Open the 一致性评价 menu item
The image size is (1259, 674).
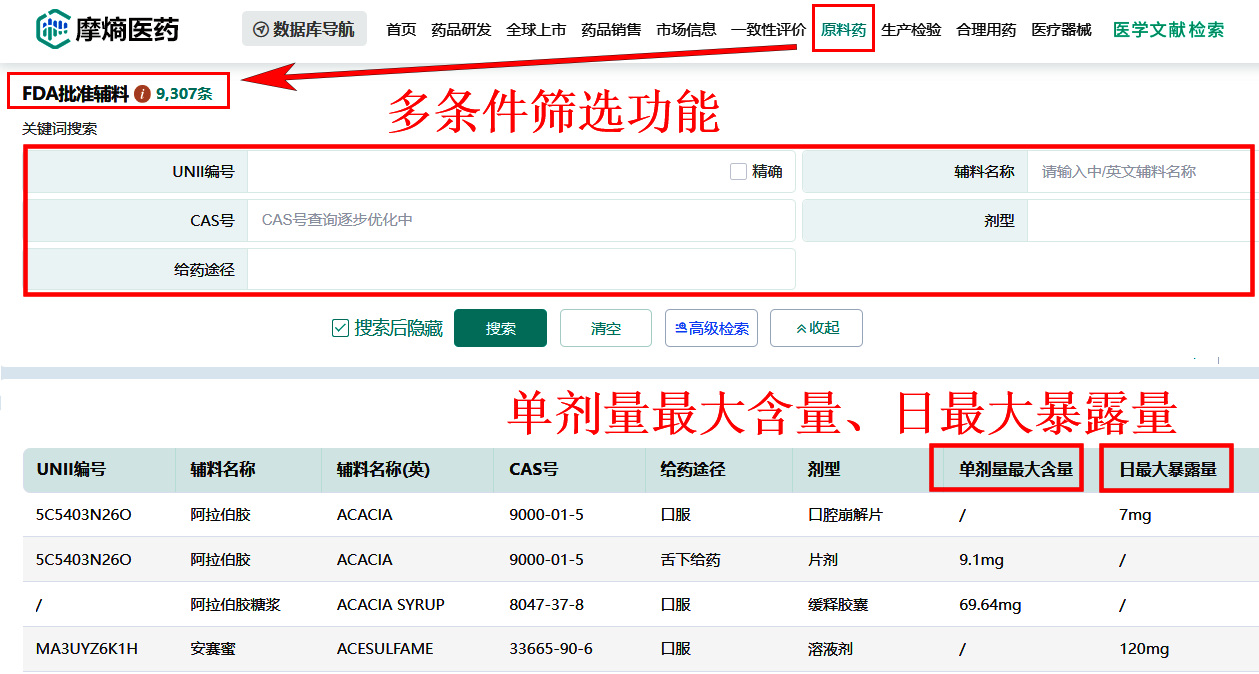click(768, 29)
